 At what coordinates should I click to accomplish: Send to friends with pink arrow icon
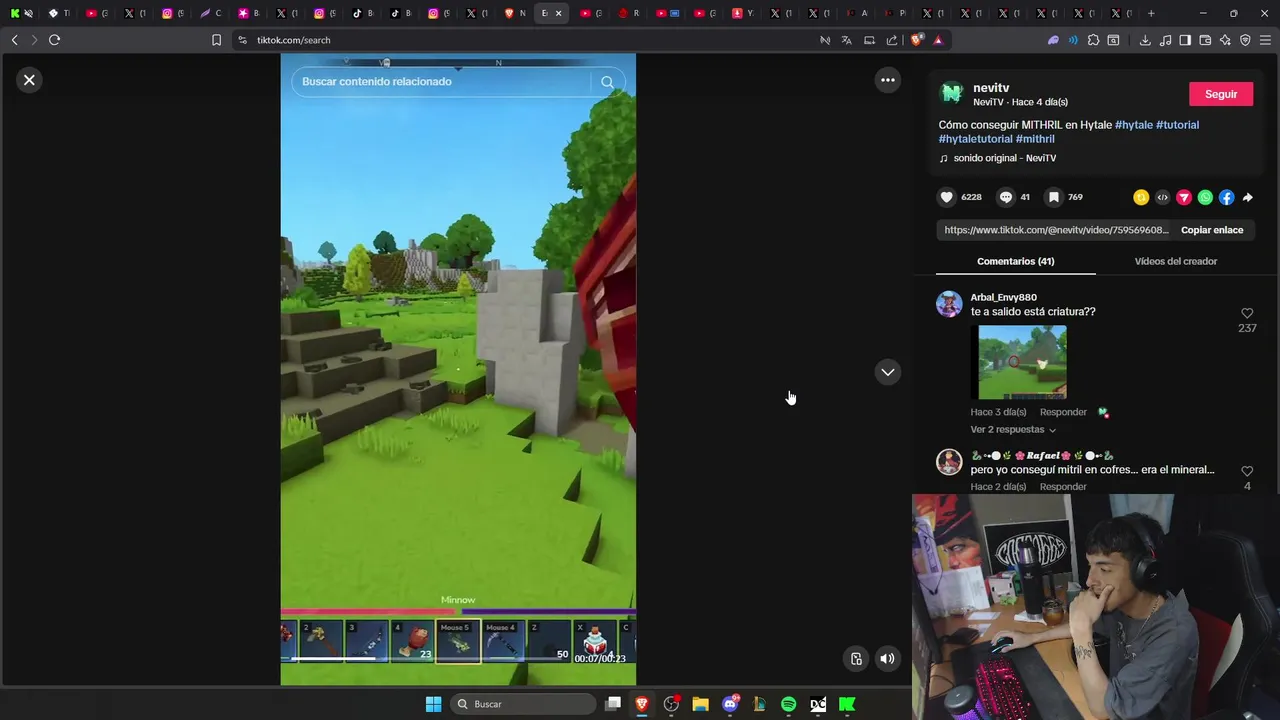(1184, 197)
